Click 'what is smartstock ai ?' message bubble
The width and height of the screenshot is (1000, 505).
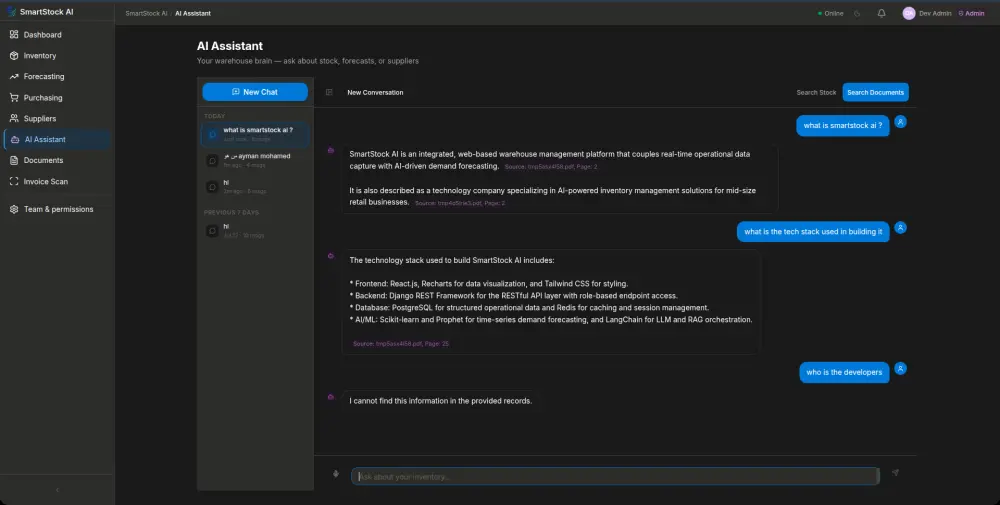coord(842,126)
